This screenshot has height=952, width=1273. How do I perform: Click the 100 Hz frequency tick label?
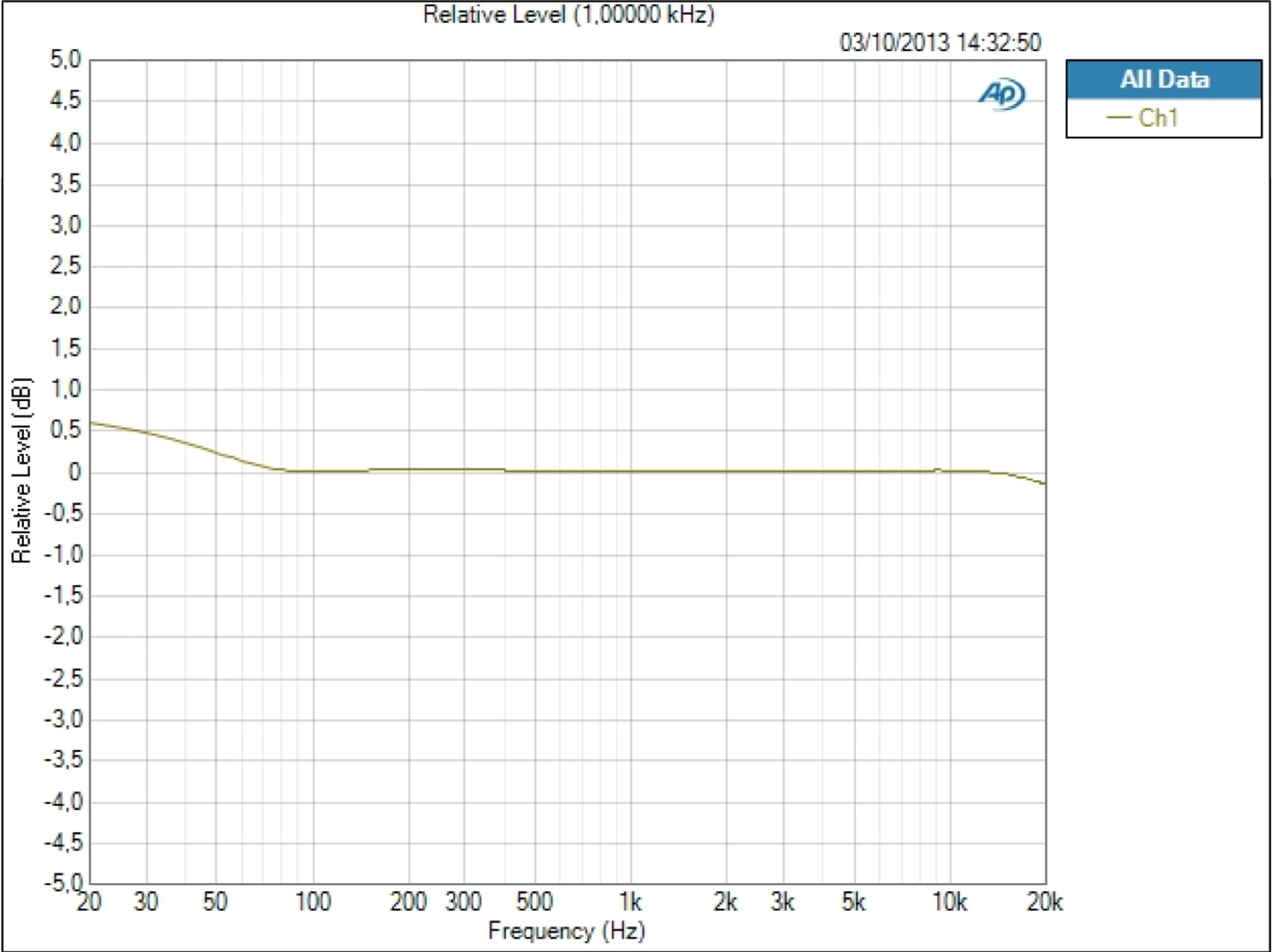coord(312,902)
